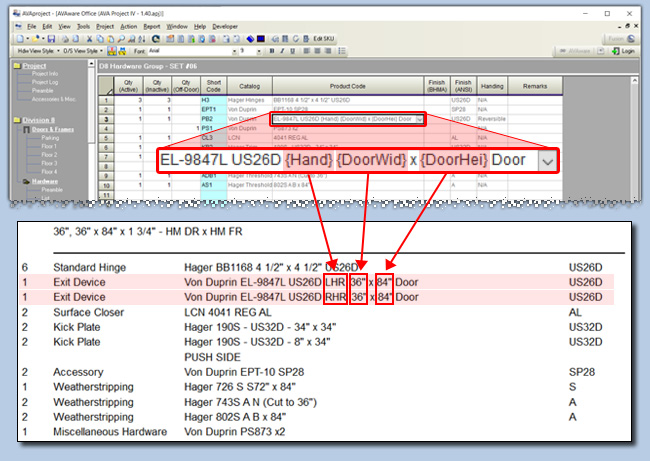This screenshot has height=461, width=650.
Task: Click the Project folder icon in sidebar
Action: pos(16,67)
